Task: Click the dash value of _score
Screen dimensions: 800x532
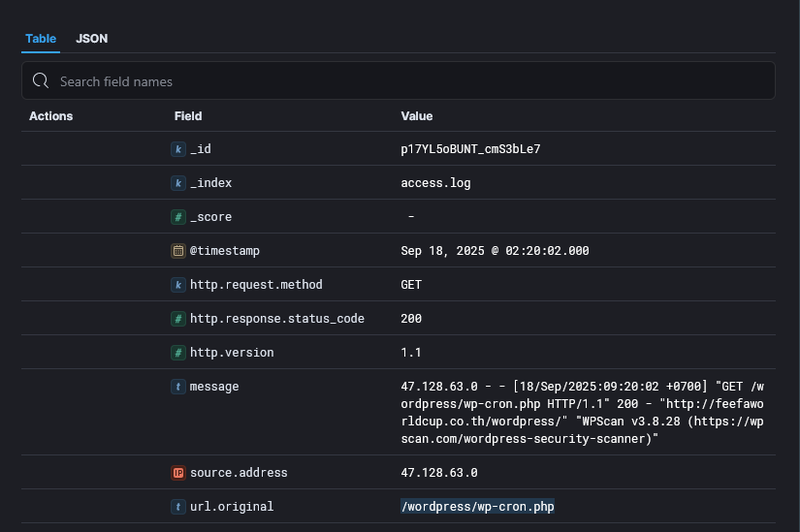Action: [411, 217]
